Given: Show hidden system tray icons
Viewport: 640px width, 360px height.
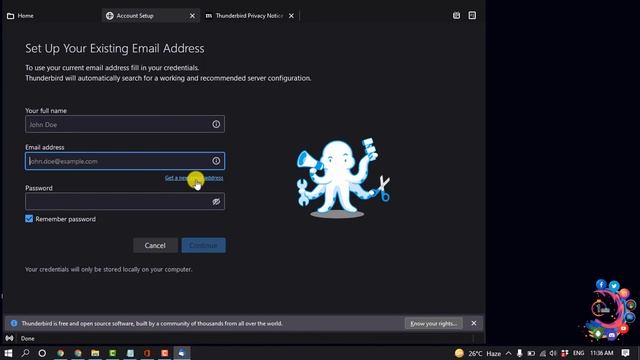Looking at the screenshot, I should tap(509, 353).
